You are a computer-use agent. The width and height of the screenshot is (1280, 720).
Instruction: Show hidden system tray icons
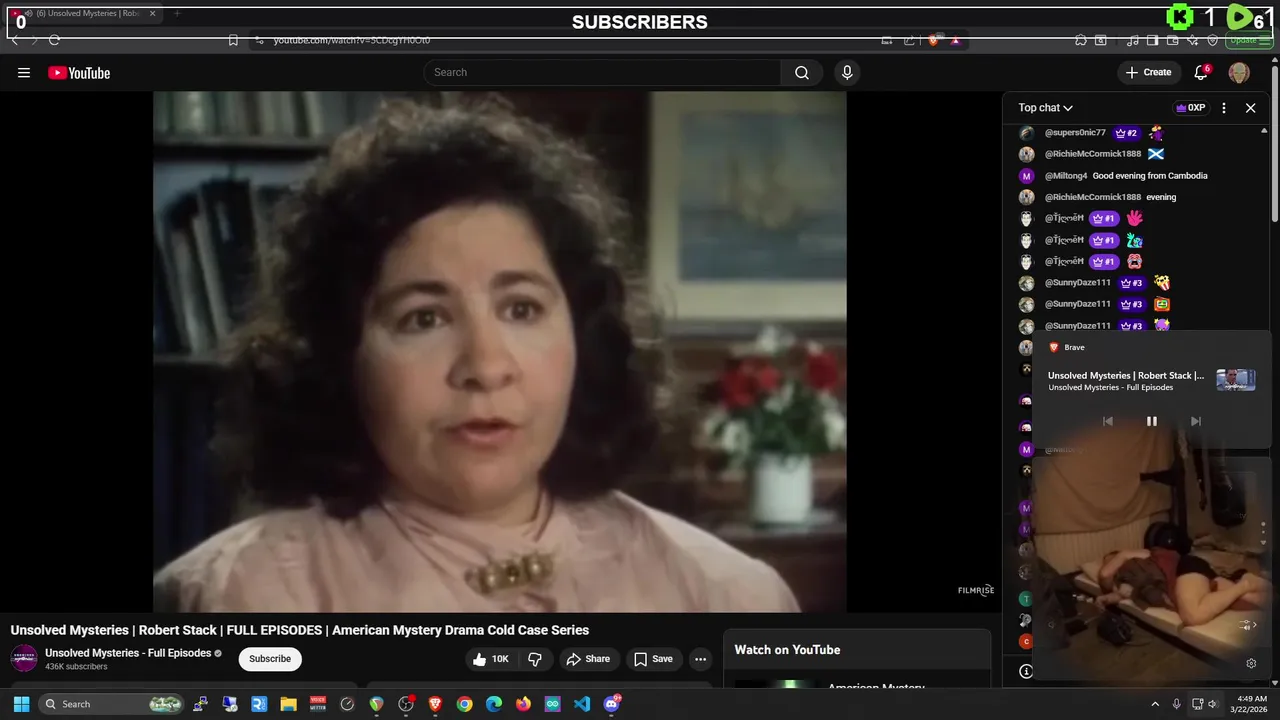point(1155,704)
